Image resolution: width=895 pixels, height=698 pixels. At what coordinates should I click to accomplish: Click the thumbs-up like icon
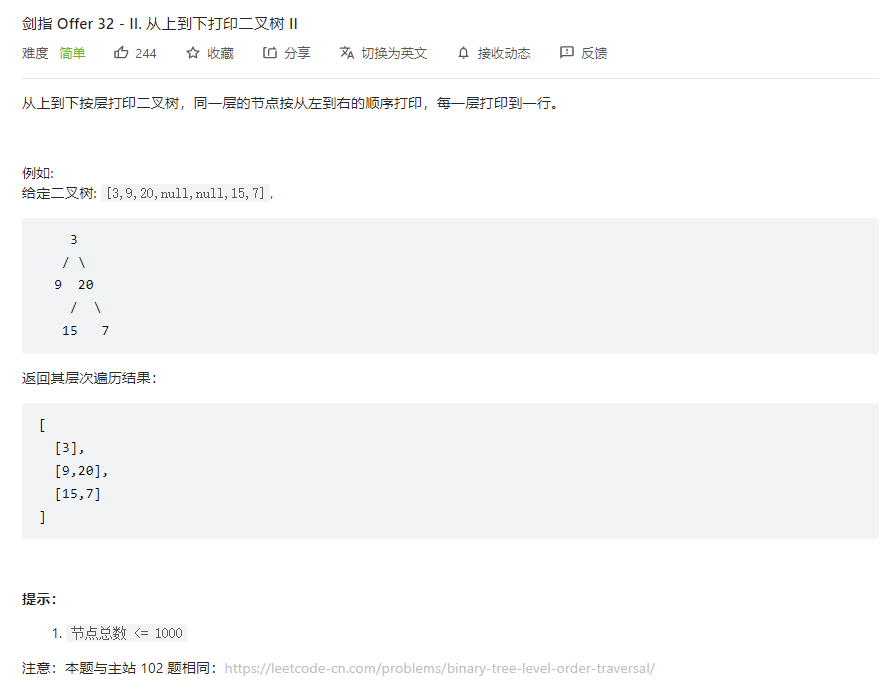pyautogui.click(x=120, y=53)
